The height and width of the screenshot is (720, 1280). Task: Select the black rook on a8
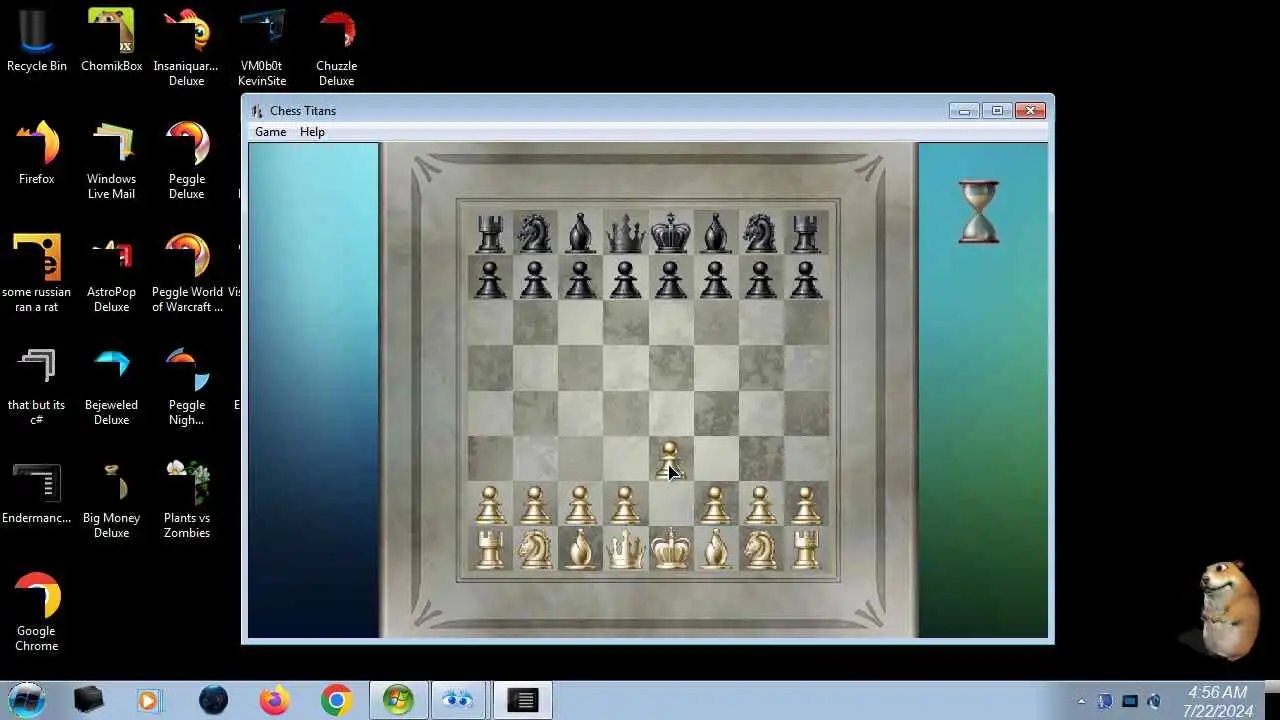point(490,234)
